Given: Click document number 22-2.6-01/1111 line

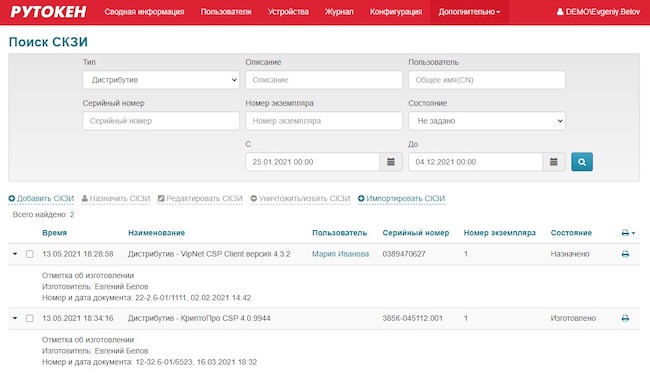Looking at the screenshot, I should coord(146,298).
